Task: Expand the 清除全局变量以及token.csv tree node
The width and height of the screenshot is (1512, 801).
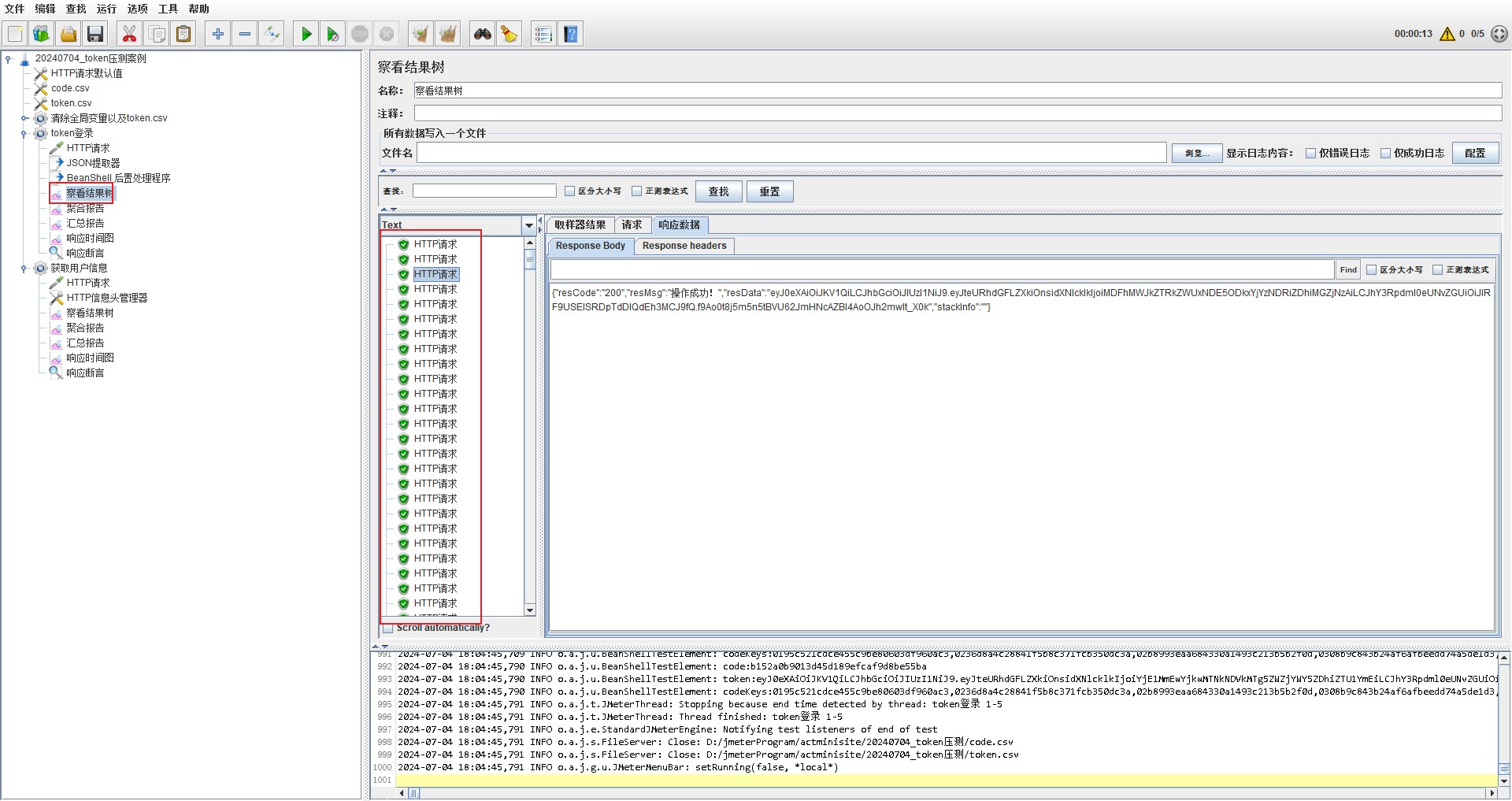Action: [x=24, y=119]
